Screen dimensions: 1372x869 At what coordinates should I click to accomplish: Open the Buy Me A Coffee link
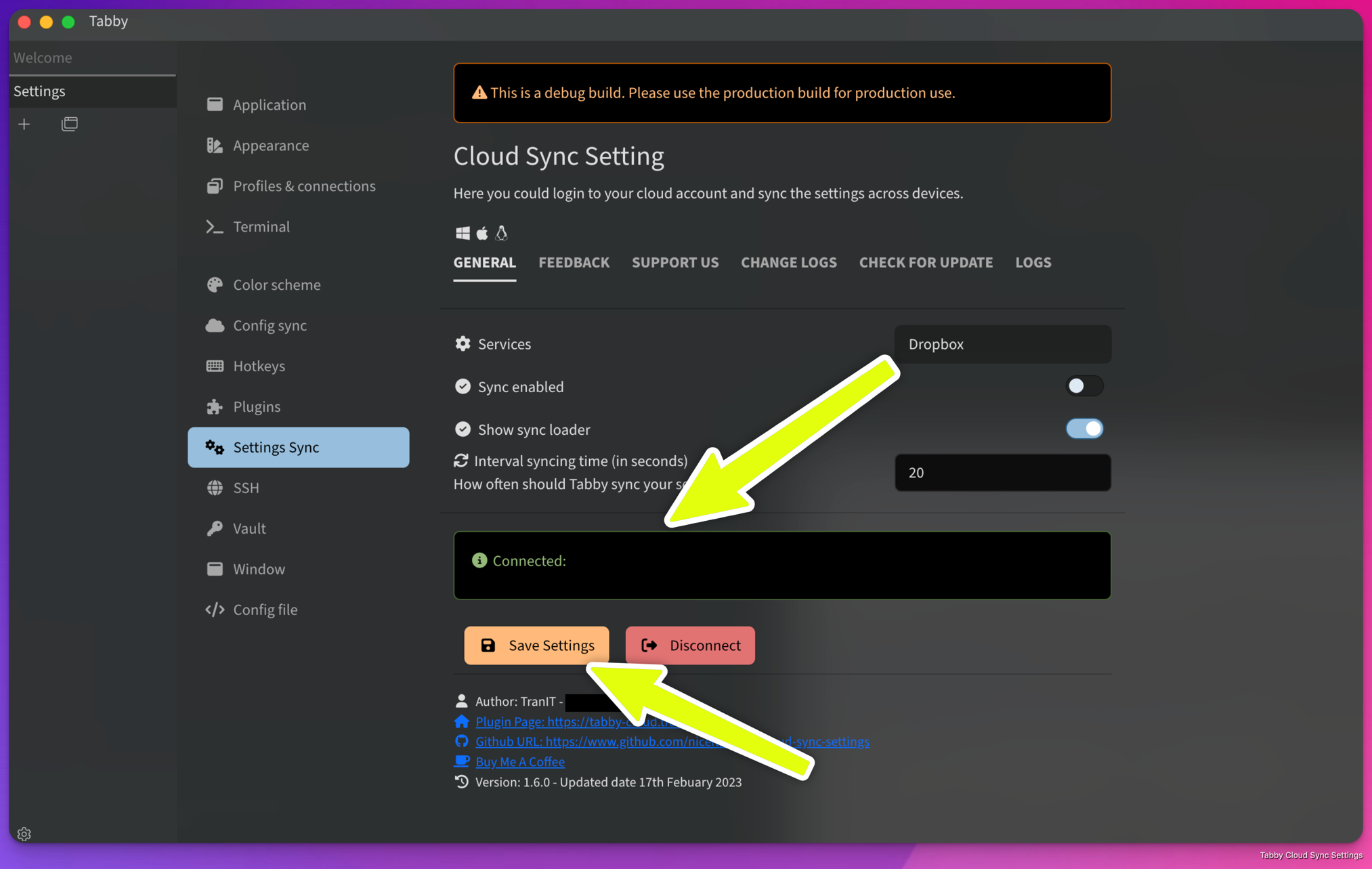[519, 761]
